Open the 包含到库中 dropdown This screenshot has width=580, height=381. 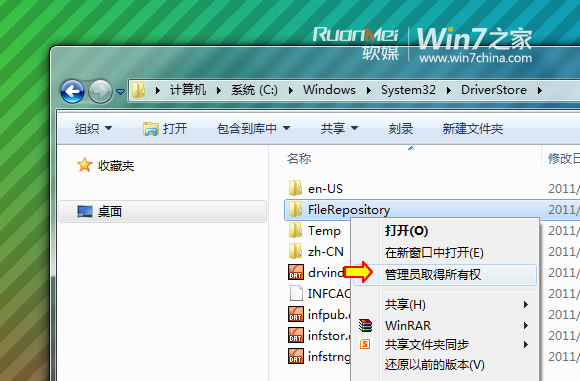coord(253,129)
